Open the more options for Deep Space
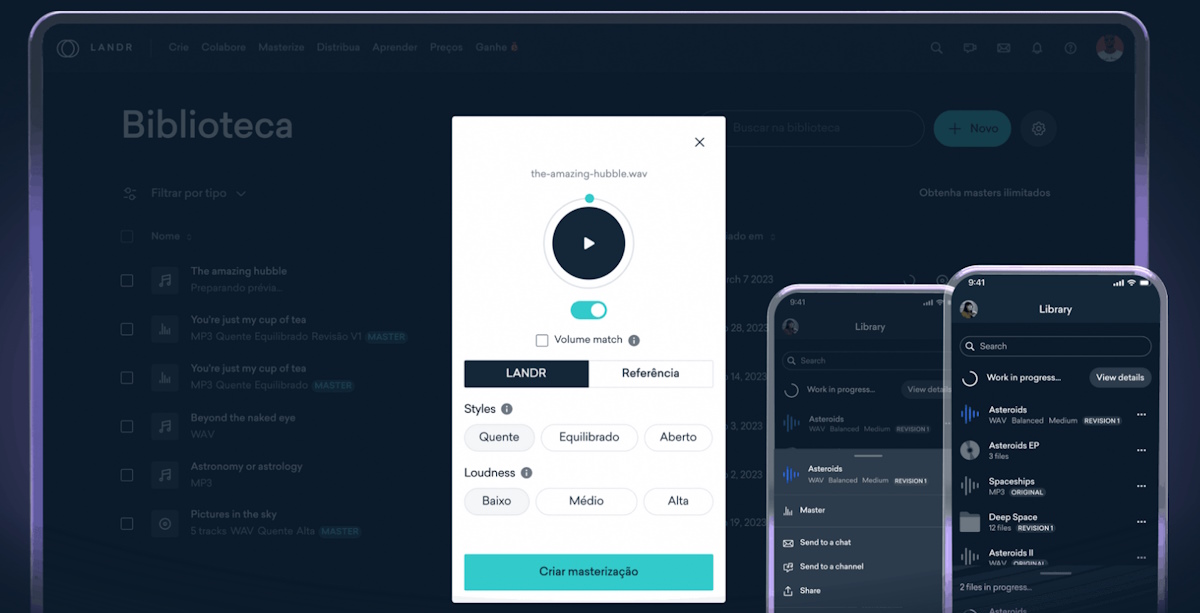 1141,522
